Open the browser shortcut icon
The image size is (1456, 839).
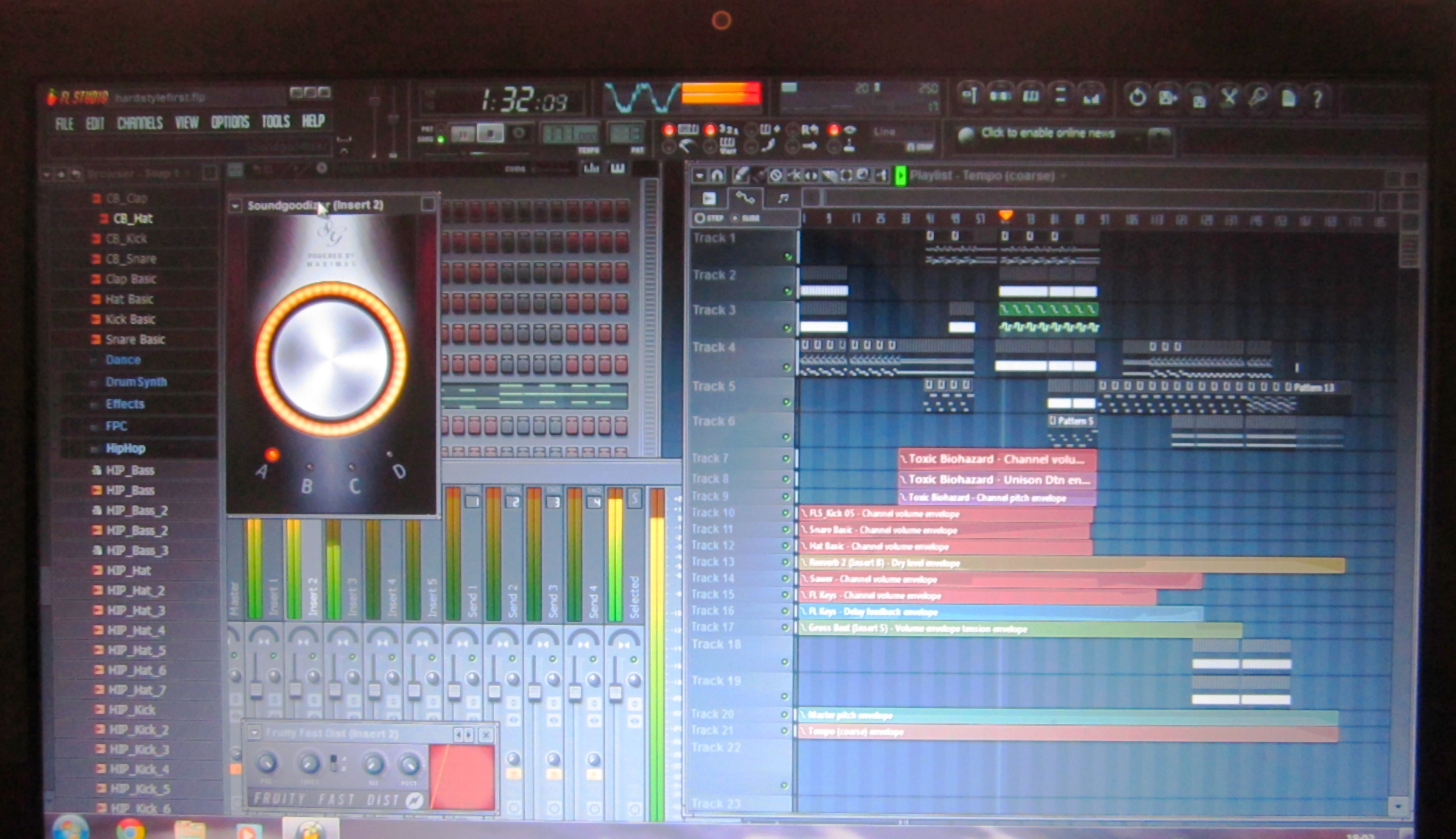coord(1061,96)
